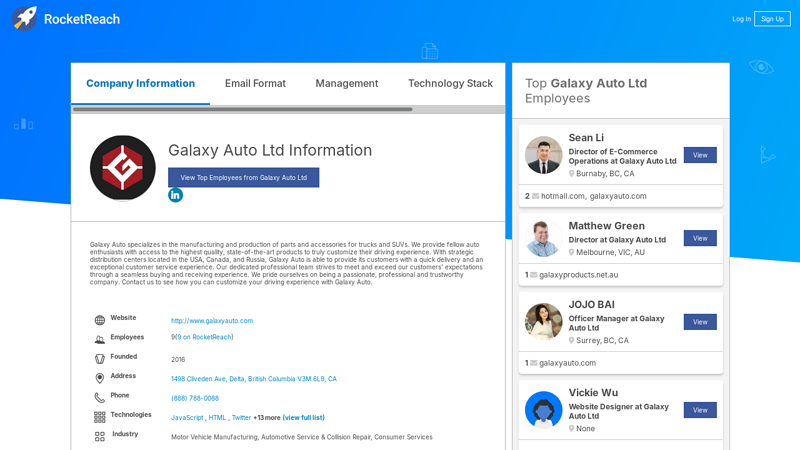Switch to the Email Format tab
Viewport: 800px width, 450px height.
tap(255, 83)
